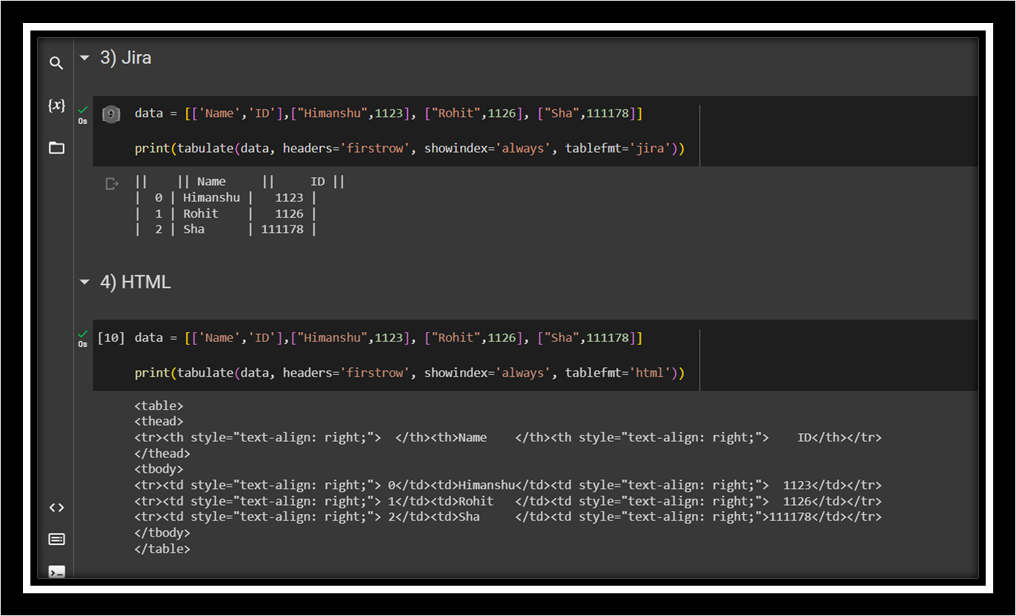
Task: Open the terminal from the sidebar
Action: pos(56,572)
